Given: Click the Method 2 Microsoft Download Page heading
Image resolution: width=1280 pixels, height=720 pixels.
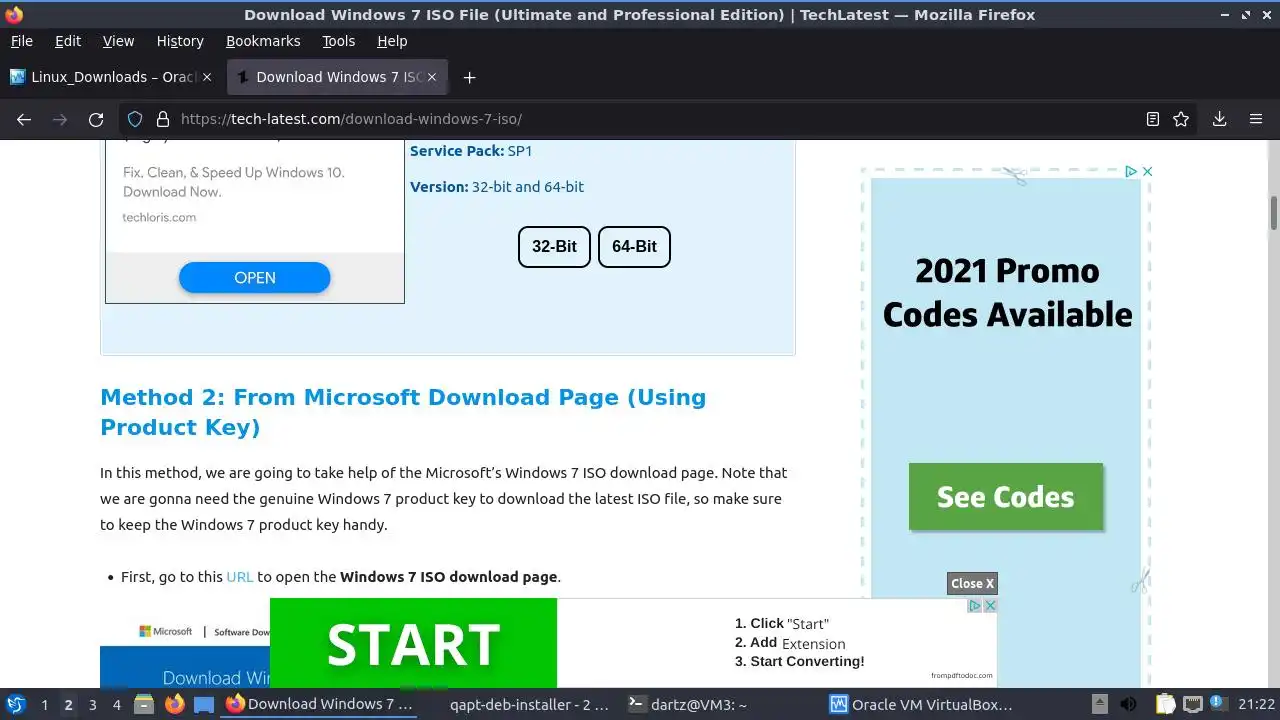Looking at the screenshot, I should pos(403,412).
